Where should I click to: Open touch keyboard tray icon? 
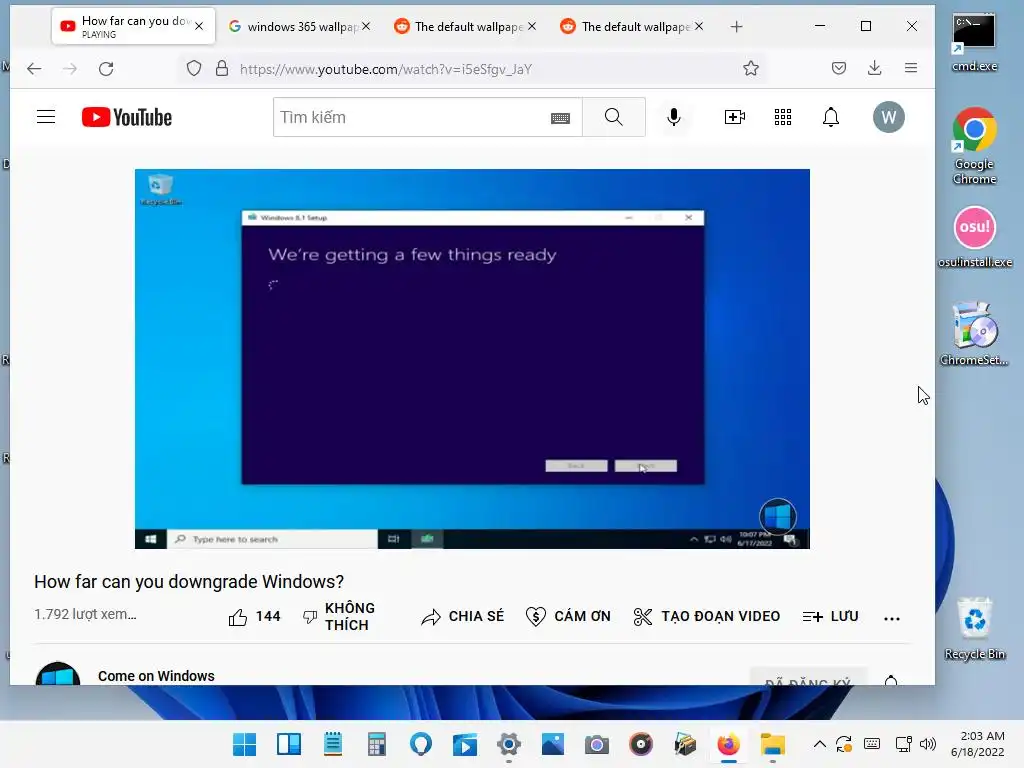[x=872, y=744]
